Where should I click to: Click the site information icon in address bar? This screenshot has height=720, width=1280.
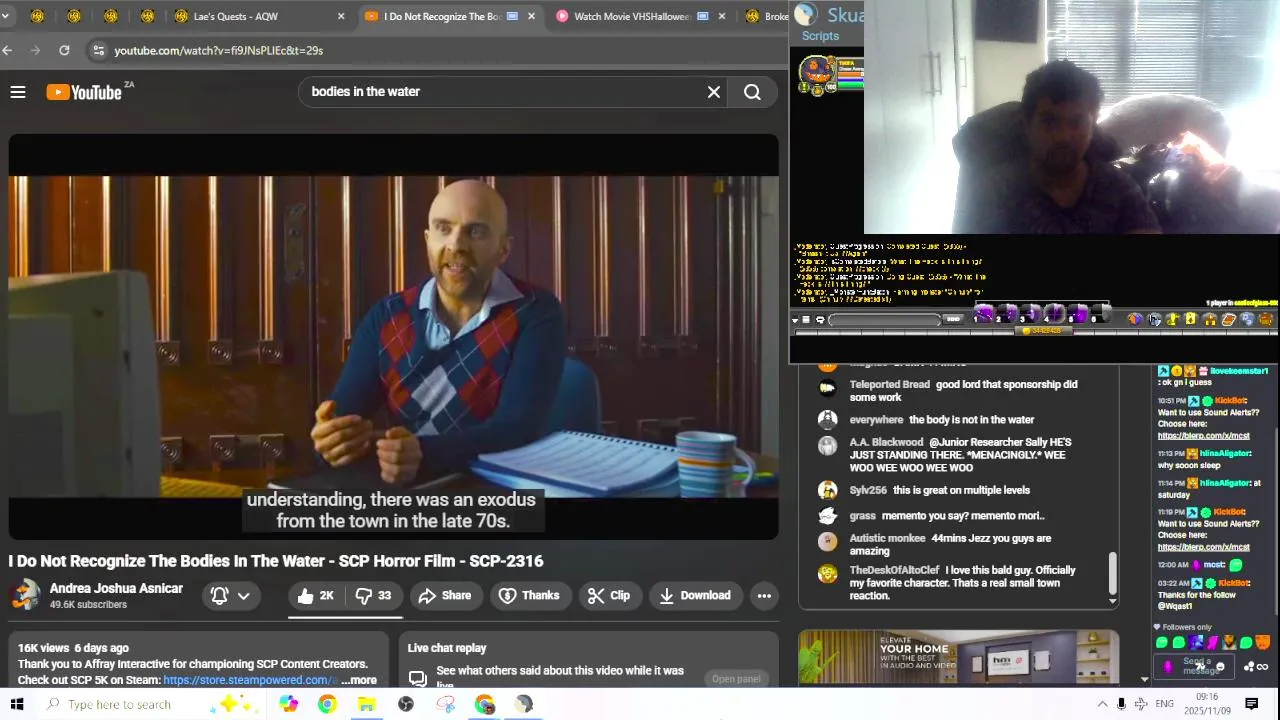coord(97,50)
